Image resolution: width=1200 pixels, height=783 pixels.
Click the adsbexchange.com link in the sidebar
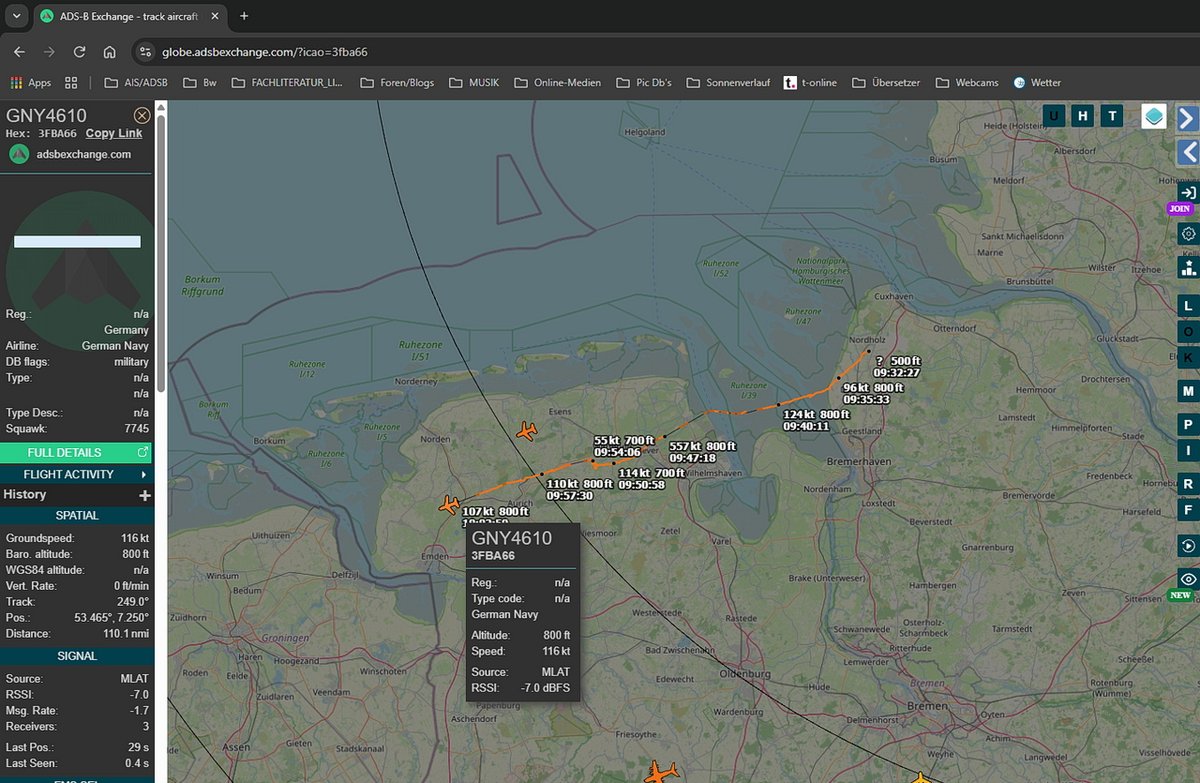point(84,154)
